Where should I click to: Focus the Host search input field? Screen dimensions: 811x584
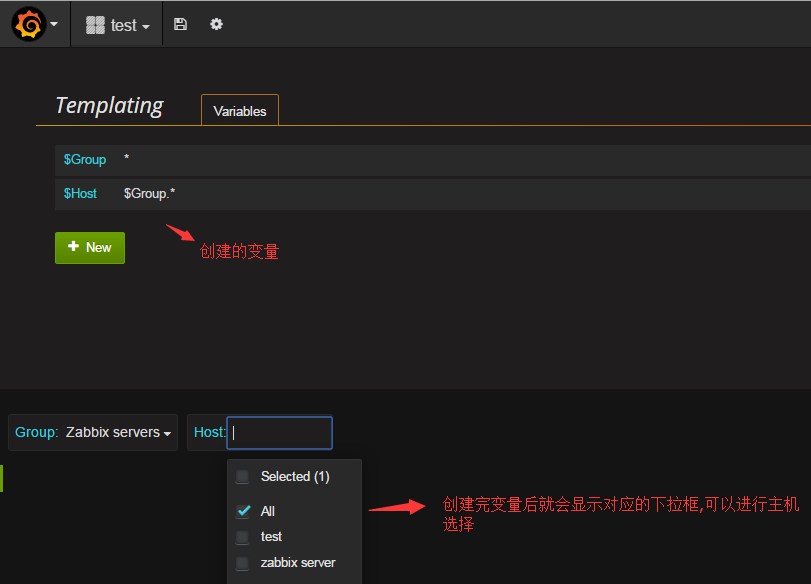[x=279, y=432]
